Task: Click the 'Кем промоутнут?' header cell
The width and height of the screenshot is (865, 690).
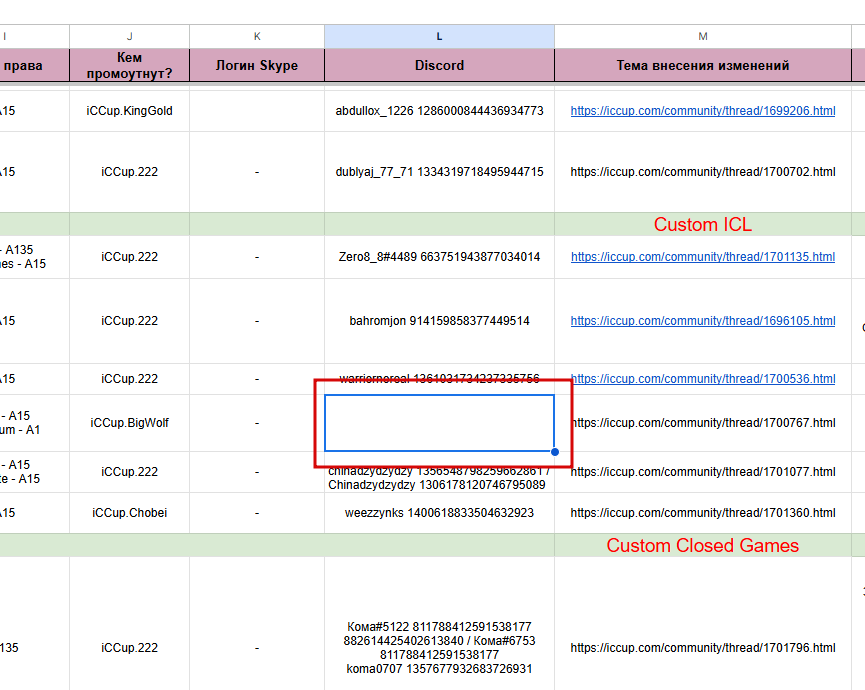Action: click(130, 65)
